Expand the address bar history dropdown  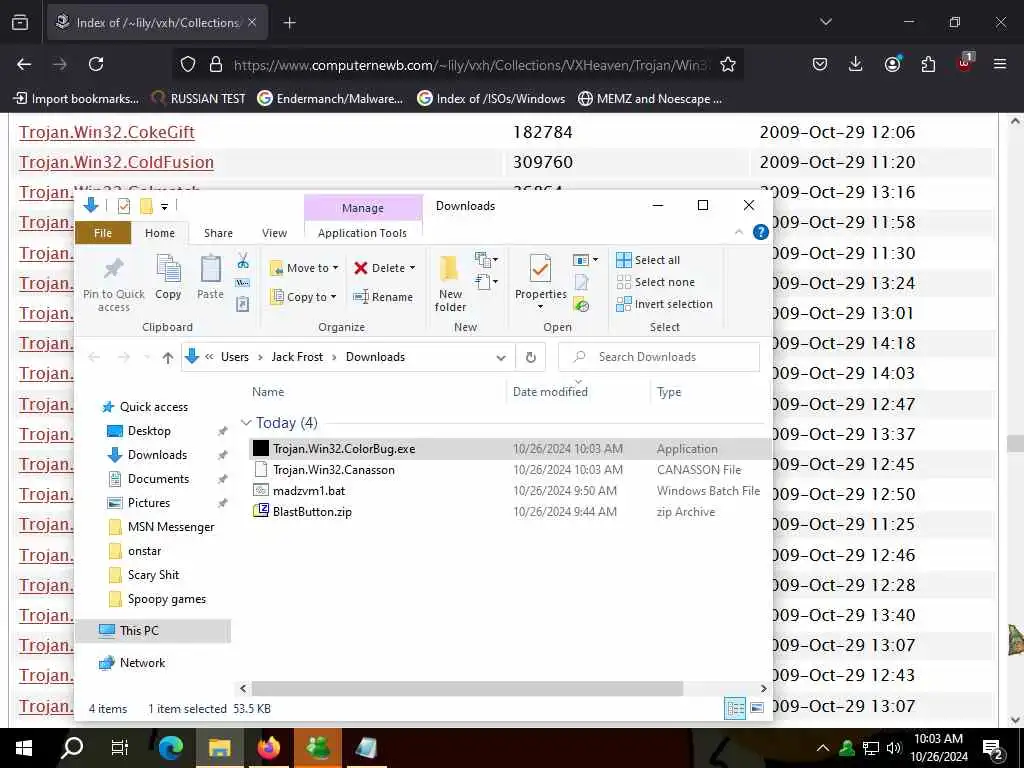point(501,357)
